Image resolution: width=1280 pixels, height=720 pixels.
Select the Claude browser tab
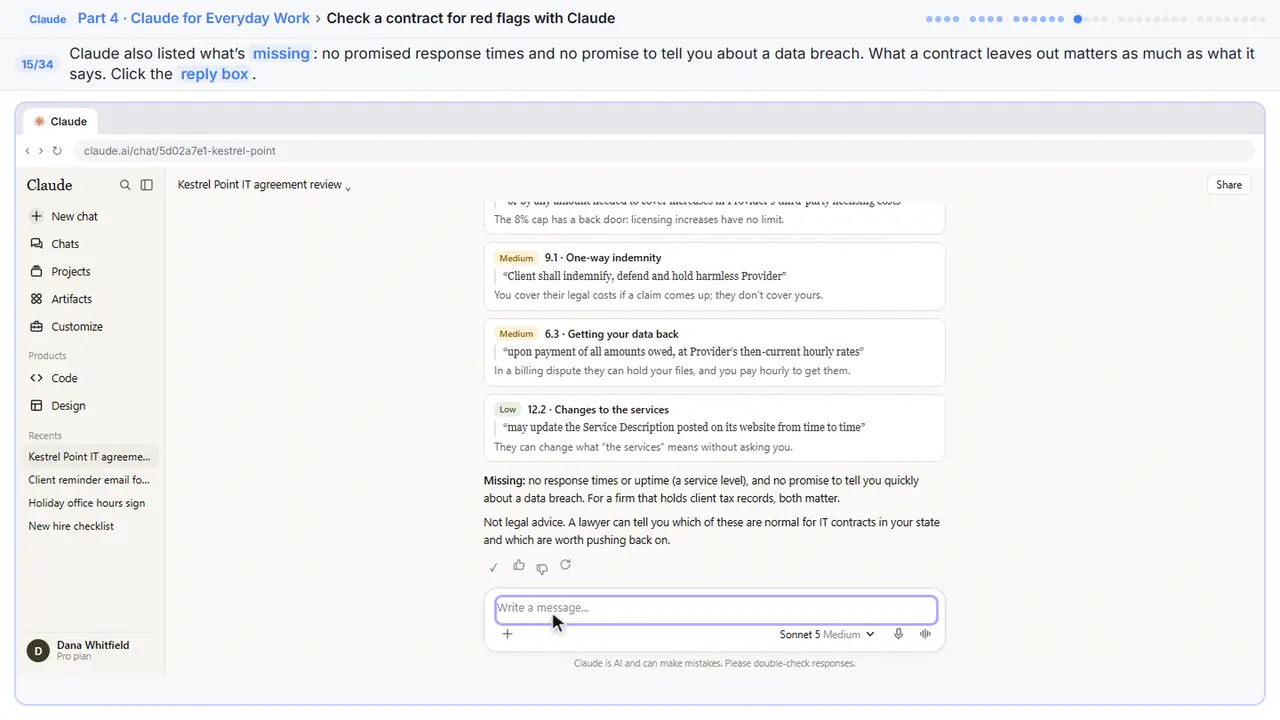(60, 121)
